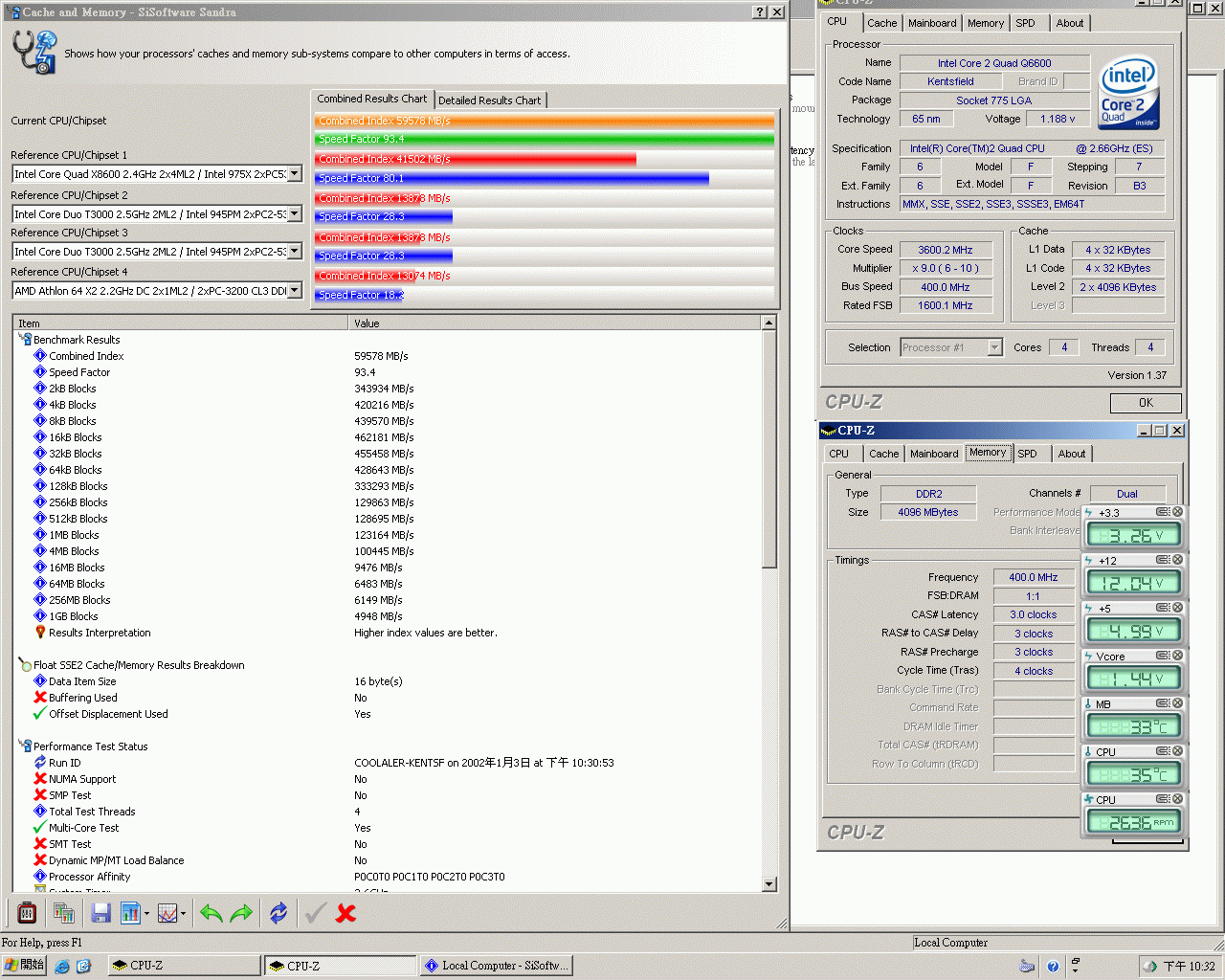The height and width of the screenshot is (980, 1225).
Task: Click the copy charts icon in Sandra toolbar
Action: click(64, 913)
